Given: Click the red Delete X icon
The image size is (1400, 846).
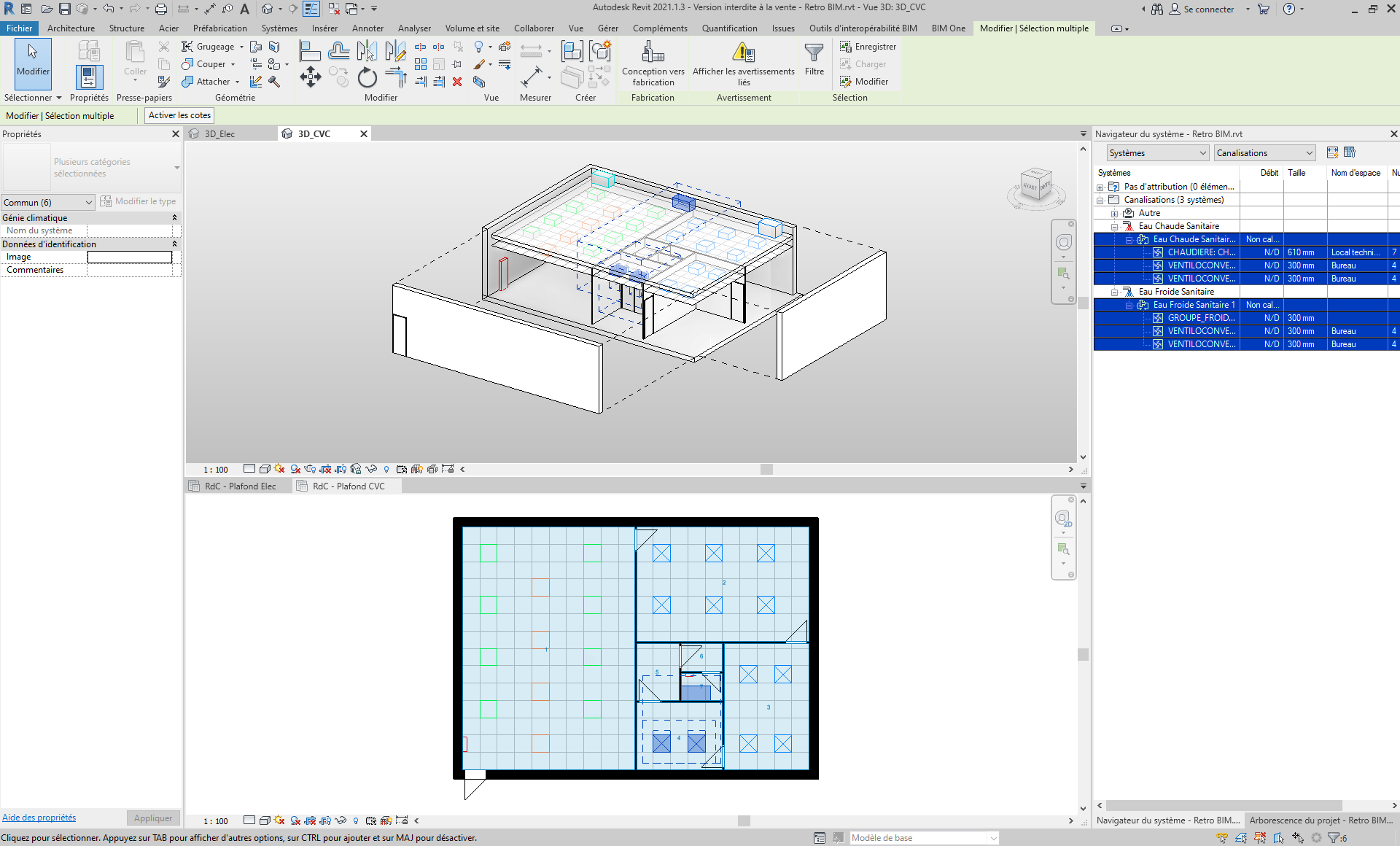Looking at the screenshot, I should (457, 82).
